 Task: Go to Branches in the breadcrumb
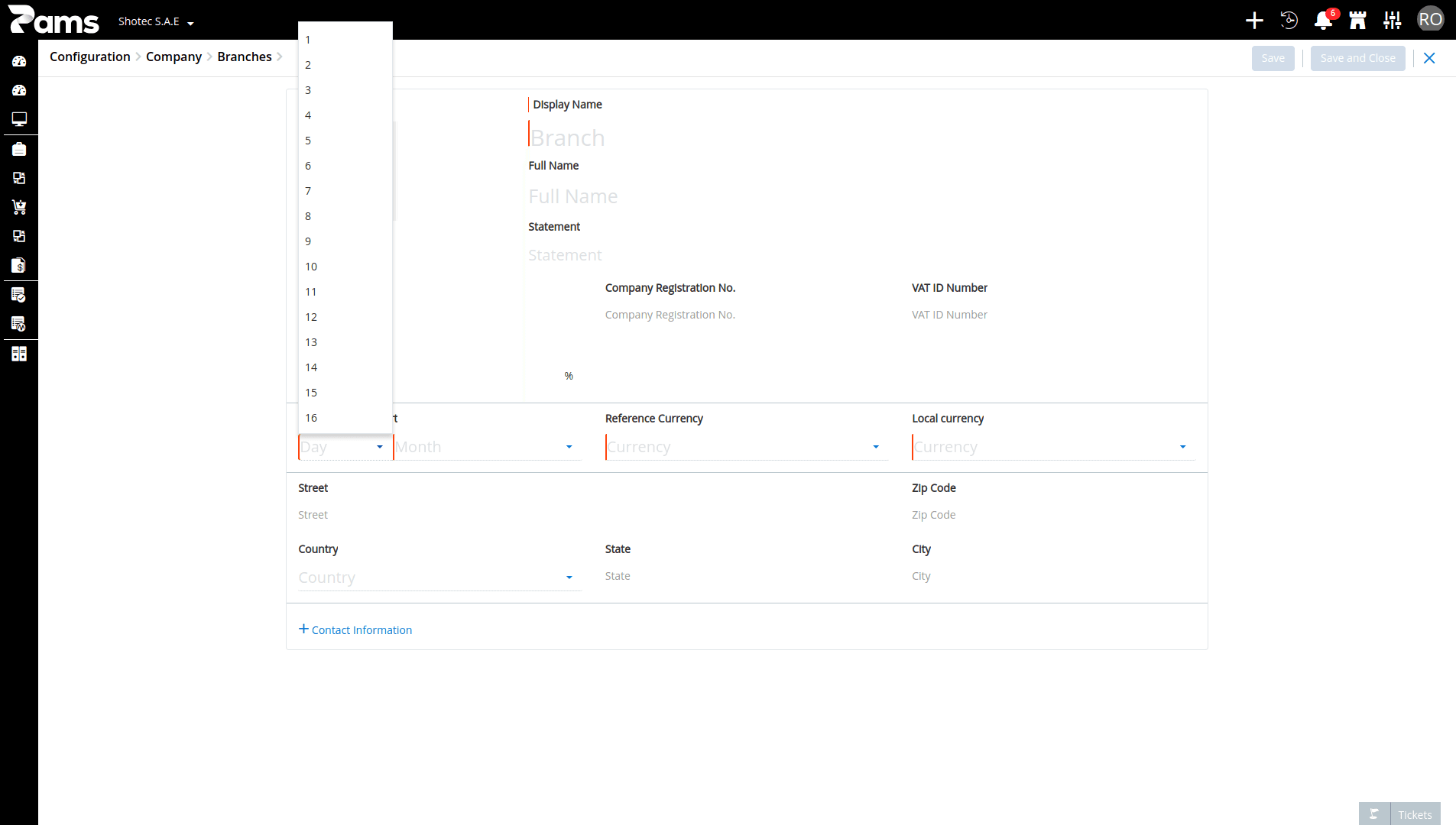(x=245, y=57)
